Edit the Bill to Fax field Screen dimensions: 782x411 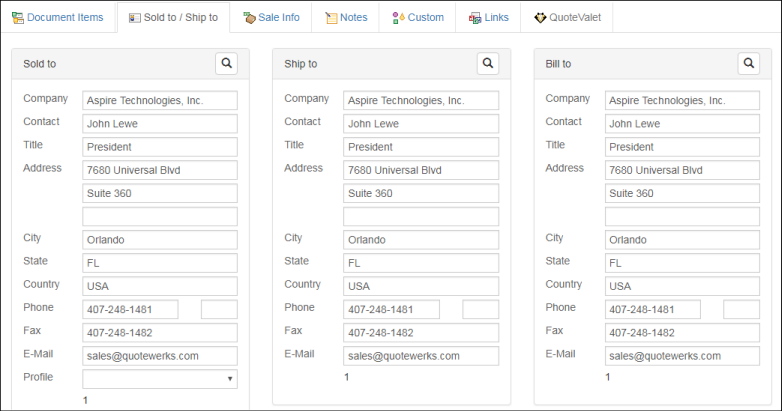(x=682, y=332)
